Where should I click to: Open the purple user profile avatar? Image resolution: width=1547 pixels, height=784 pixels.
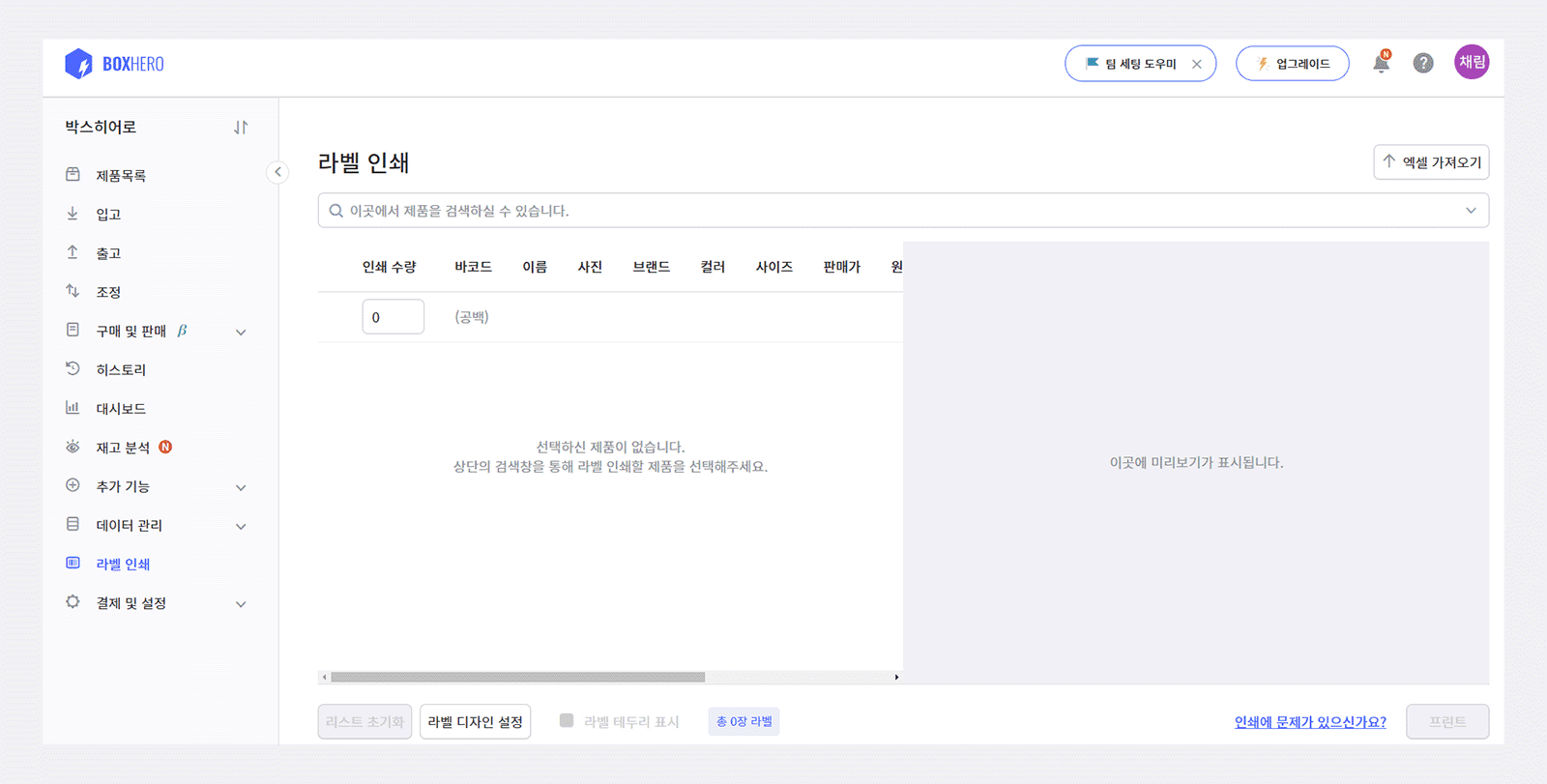(1472, 63)
